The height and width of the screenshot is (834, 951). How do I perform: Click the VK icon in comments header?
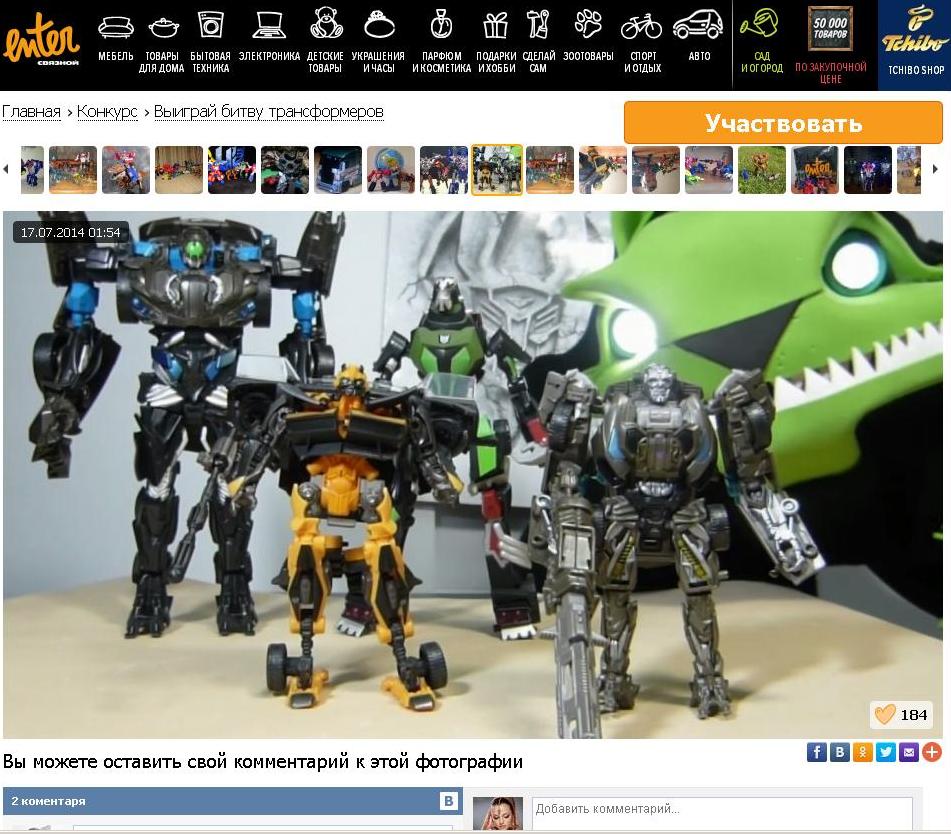click(x=448, y=801)
